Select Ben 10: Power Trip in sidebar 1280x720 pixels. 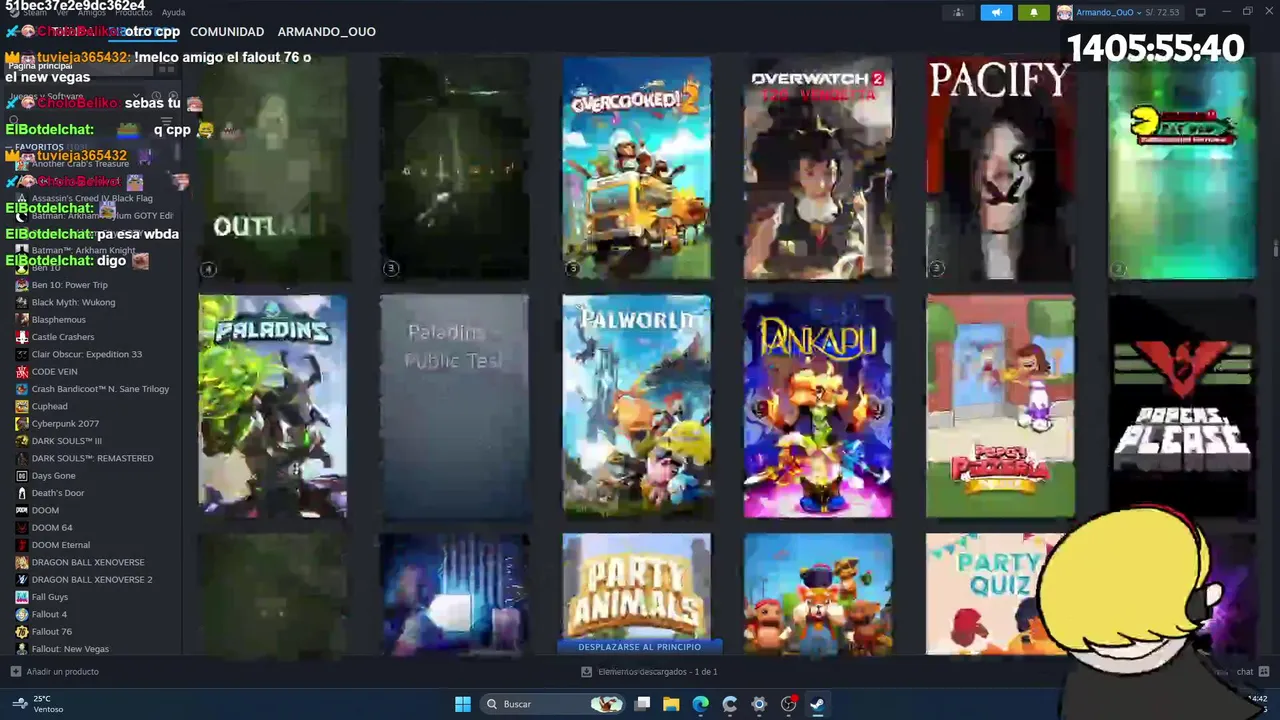tap(69, 285)
